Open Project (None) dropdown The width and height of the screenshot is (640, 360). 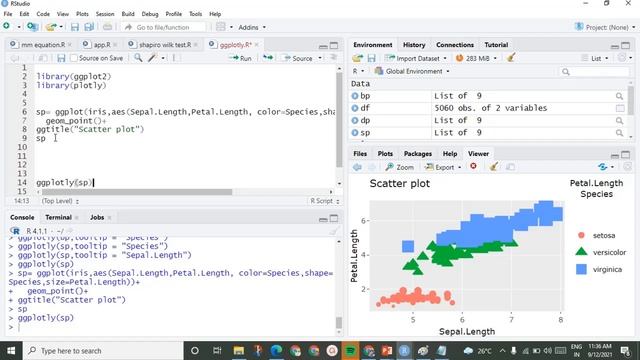(605, 27)
